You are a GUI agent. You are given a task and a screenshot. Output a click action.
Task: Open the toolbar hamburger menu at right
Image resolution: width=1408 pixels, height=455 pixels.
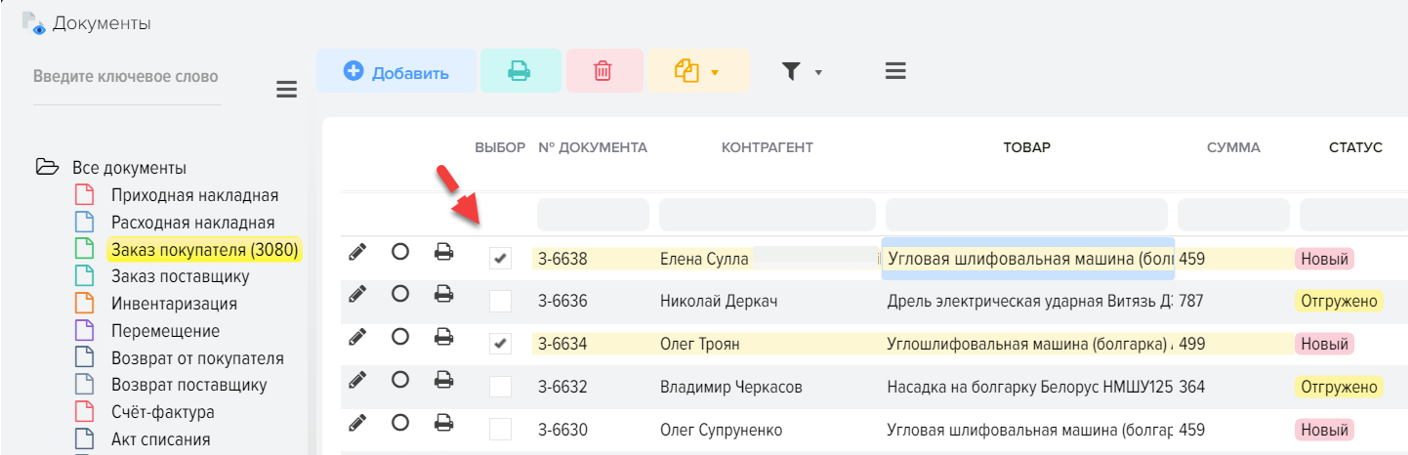point(895,71)
